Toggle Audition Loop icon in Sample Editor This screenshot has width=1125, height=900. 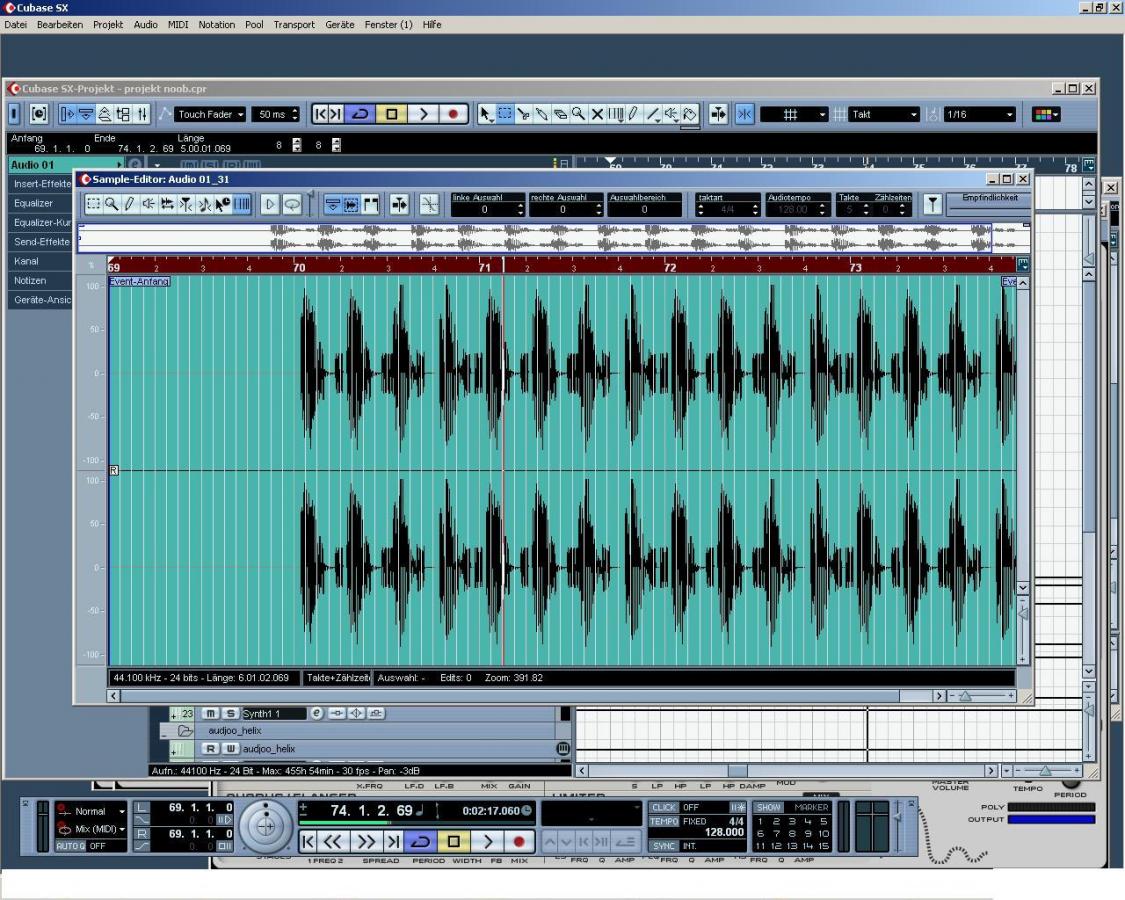point(292,205)
